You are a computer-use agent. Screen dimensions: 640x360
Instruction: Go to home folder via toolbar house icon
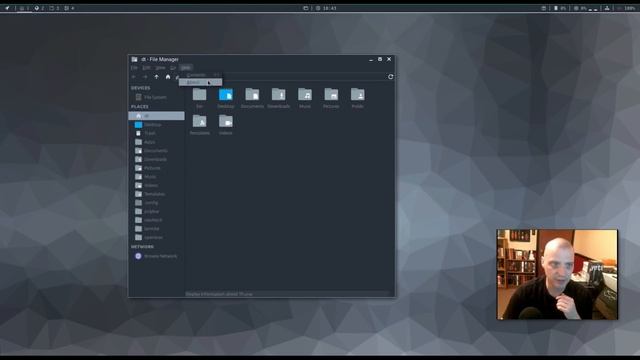pyautogui.click(x=168, y=77)
